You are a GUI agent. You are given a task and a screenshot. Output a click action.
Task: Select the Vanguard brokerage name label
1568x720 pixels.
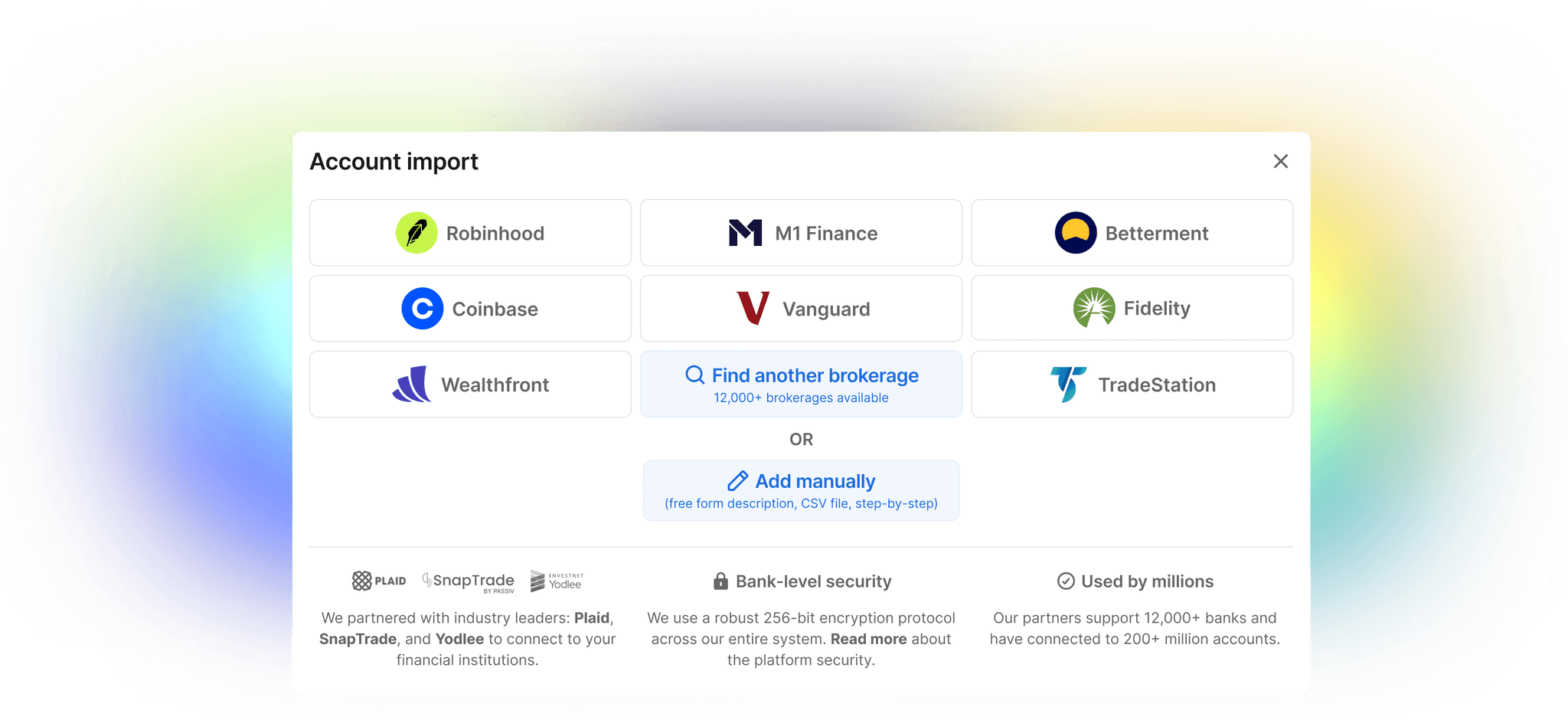click(x=826, y=309)
